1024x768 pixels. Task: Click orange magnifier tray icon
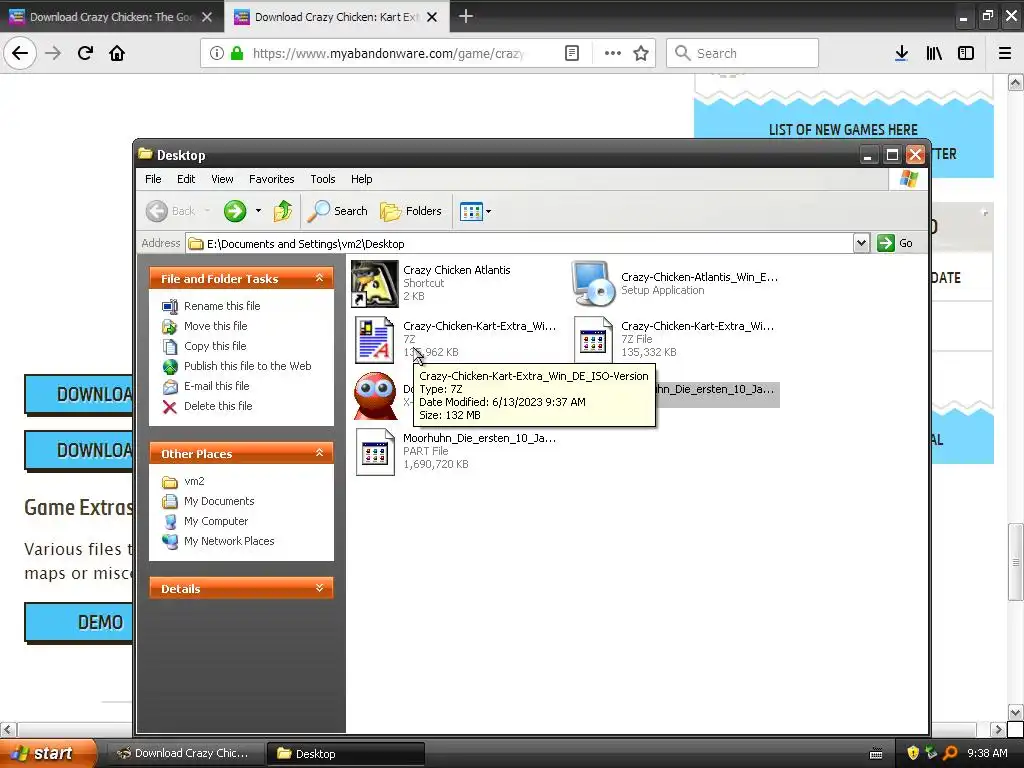pos(951,753)
